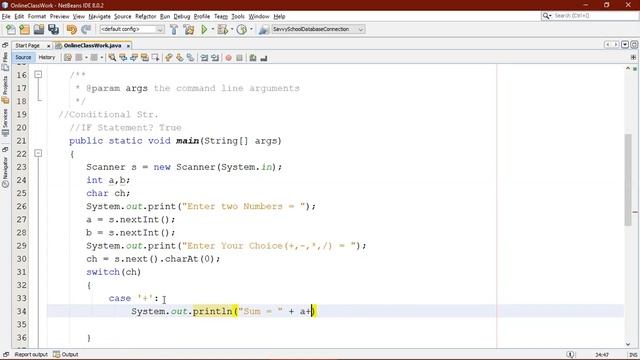The height and width of the screenshot is (360, 640).
Task: Click the Next Bookmark icon
Action: click(180, 58)
